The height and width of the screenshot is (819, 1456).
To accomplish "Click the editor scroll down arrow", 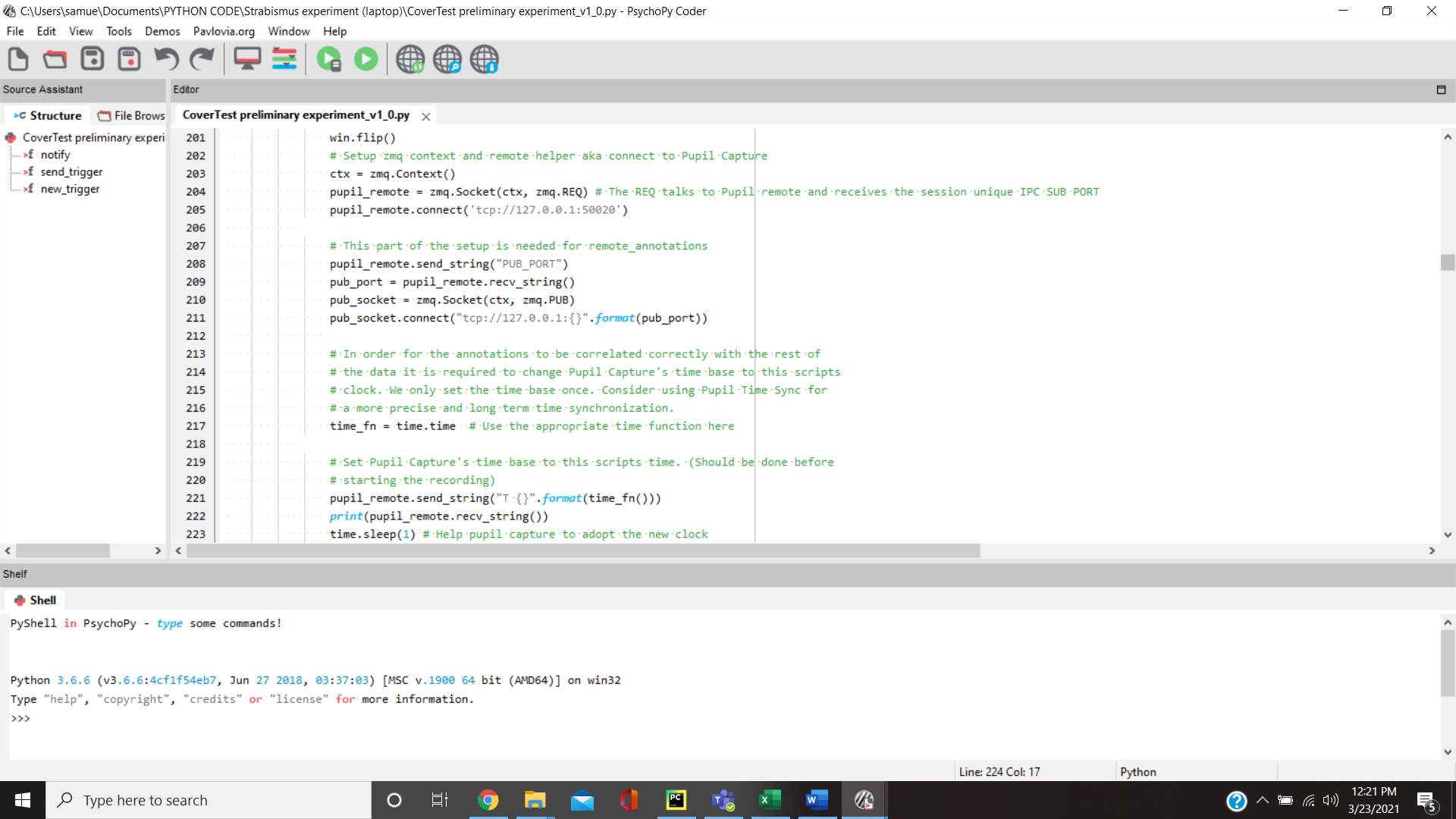I will coord(1447,535).
